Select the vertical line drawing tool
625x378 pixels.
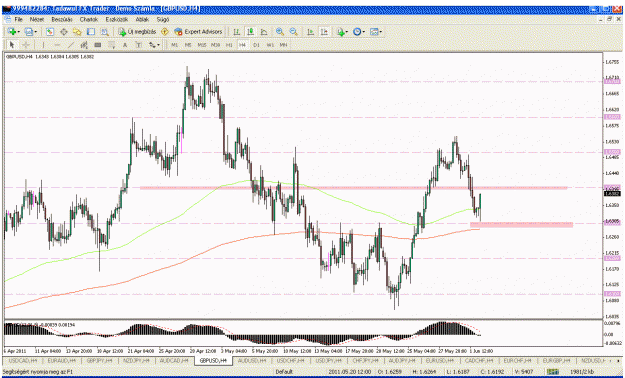pos(43,45)
